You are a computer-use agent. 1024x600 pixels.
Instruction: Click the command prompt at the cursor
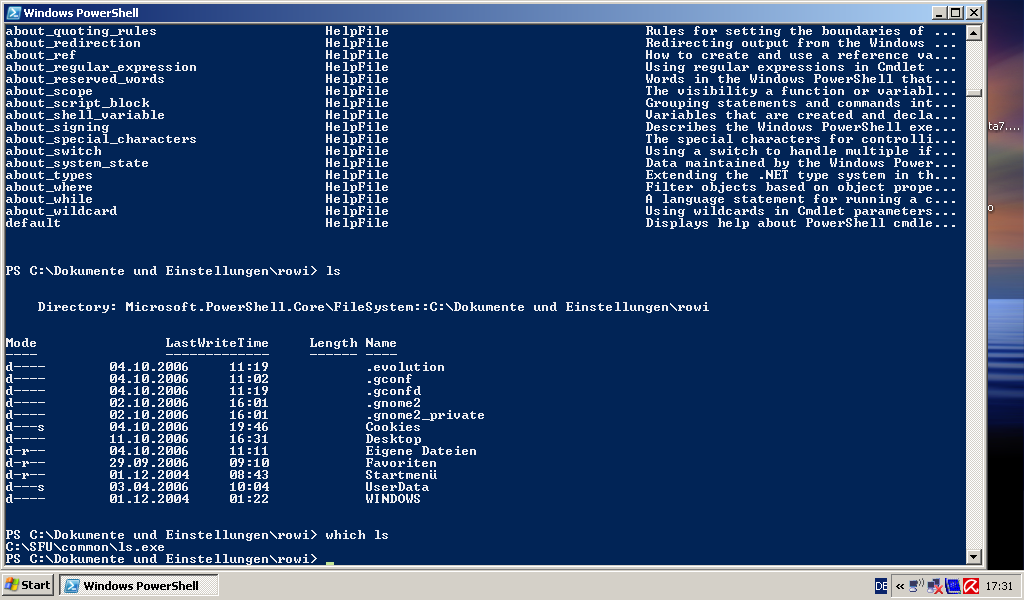click(329, 559)
